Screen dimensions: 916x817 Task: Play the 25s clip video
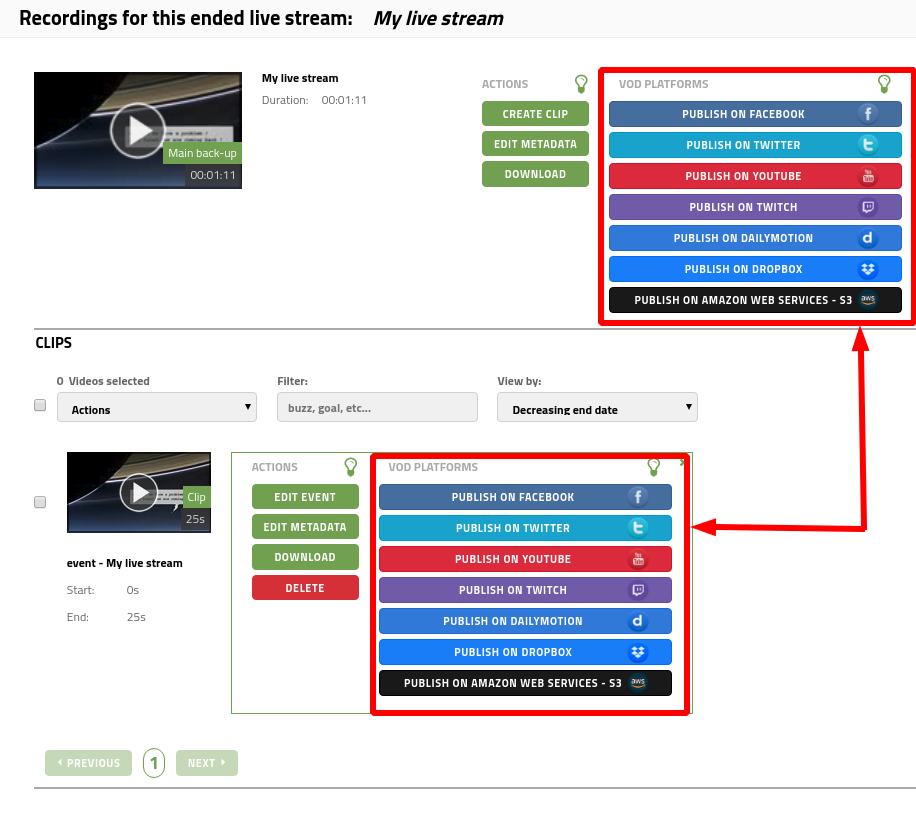(x=138, y=492)
